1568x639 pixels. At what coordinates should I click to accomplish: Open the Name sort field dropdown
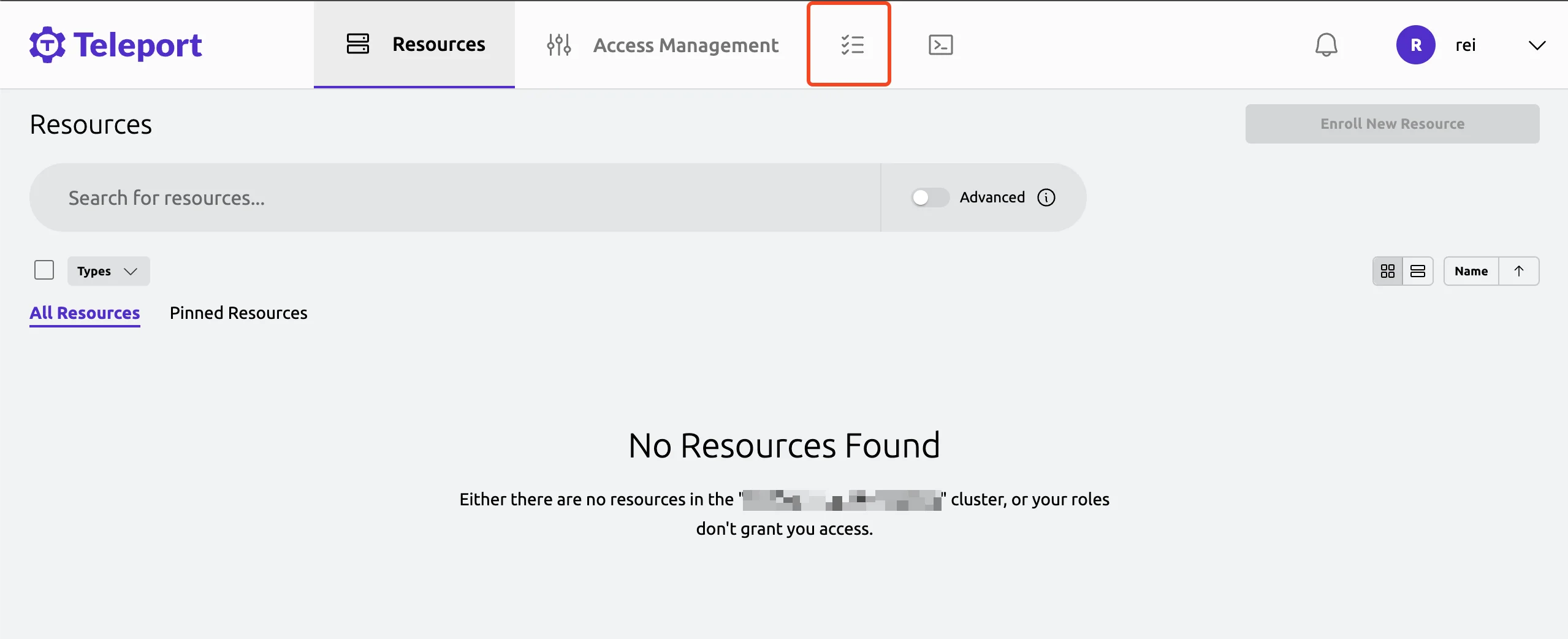pyautogui.click(x=1471, y=271)
